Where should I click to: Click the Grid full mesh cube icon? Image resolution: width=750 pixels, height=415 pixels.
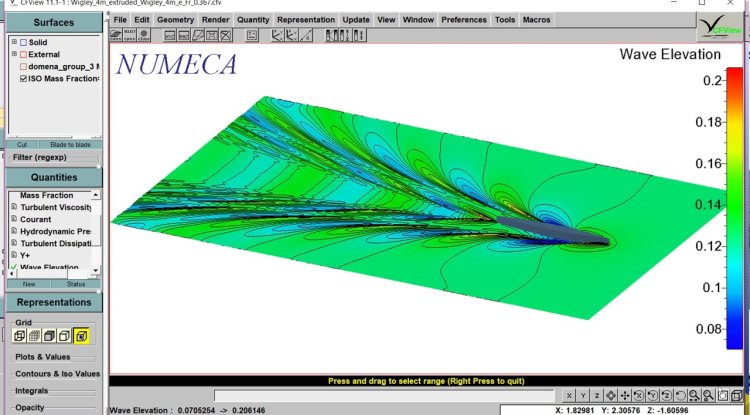34,336
